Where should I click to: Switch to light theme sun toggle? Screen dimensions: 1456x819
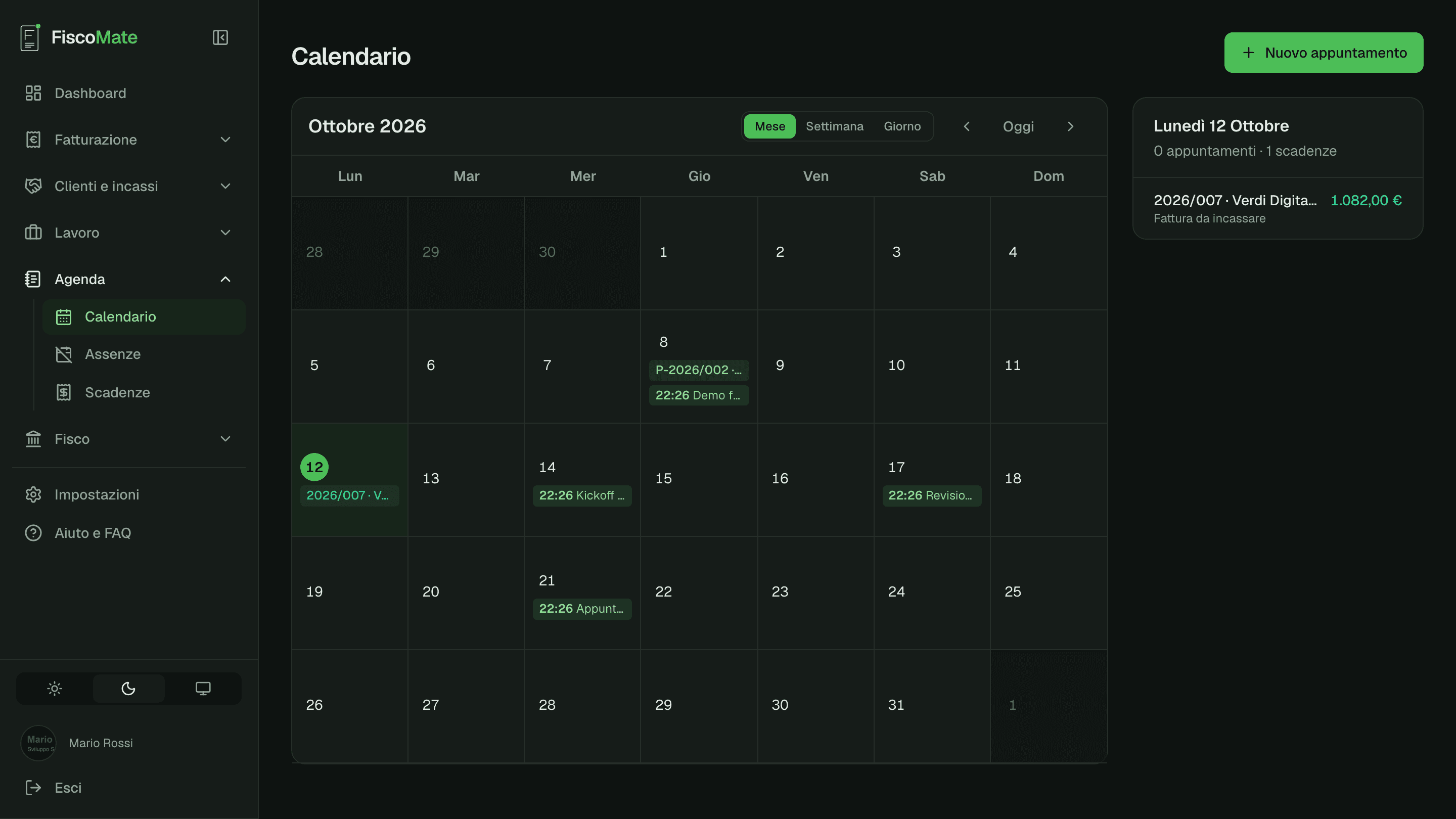pyautogui.click(x=54, y=689)
